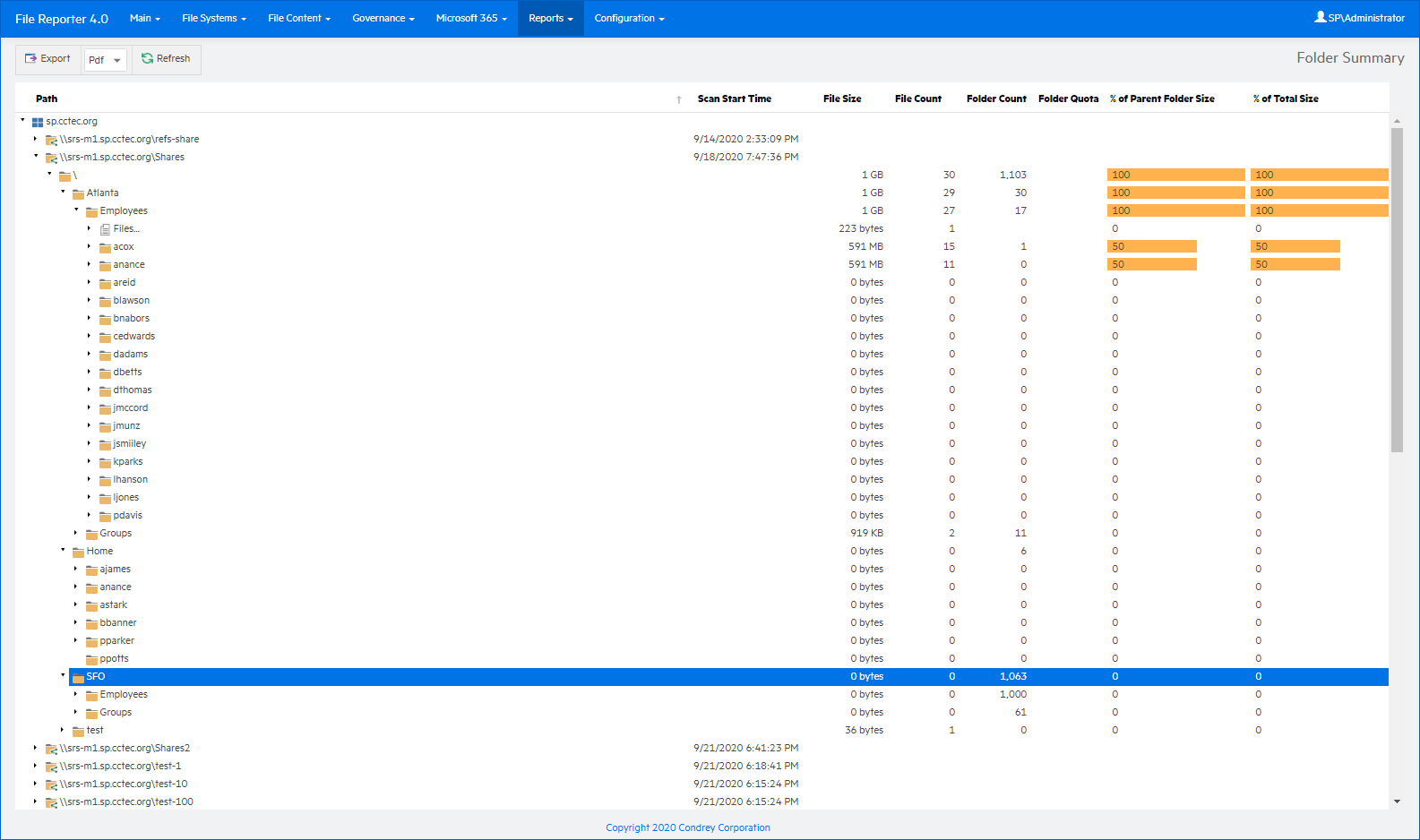
Task: Open the Pdf export format dropdown
Action: (x=105, y=60)
